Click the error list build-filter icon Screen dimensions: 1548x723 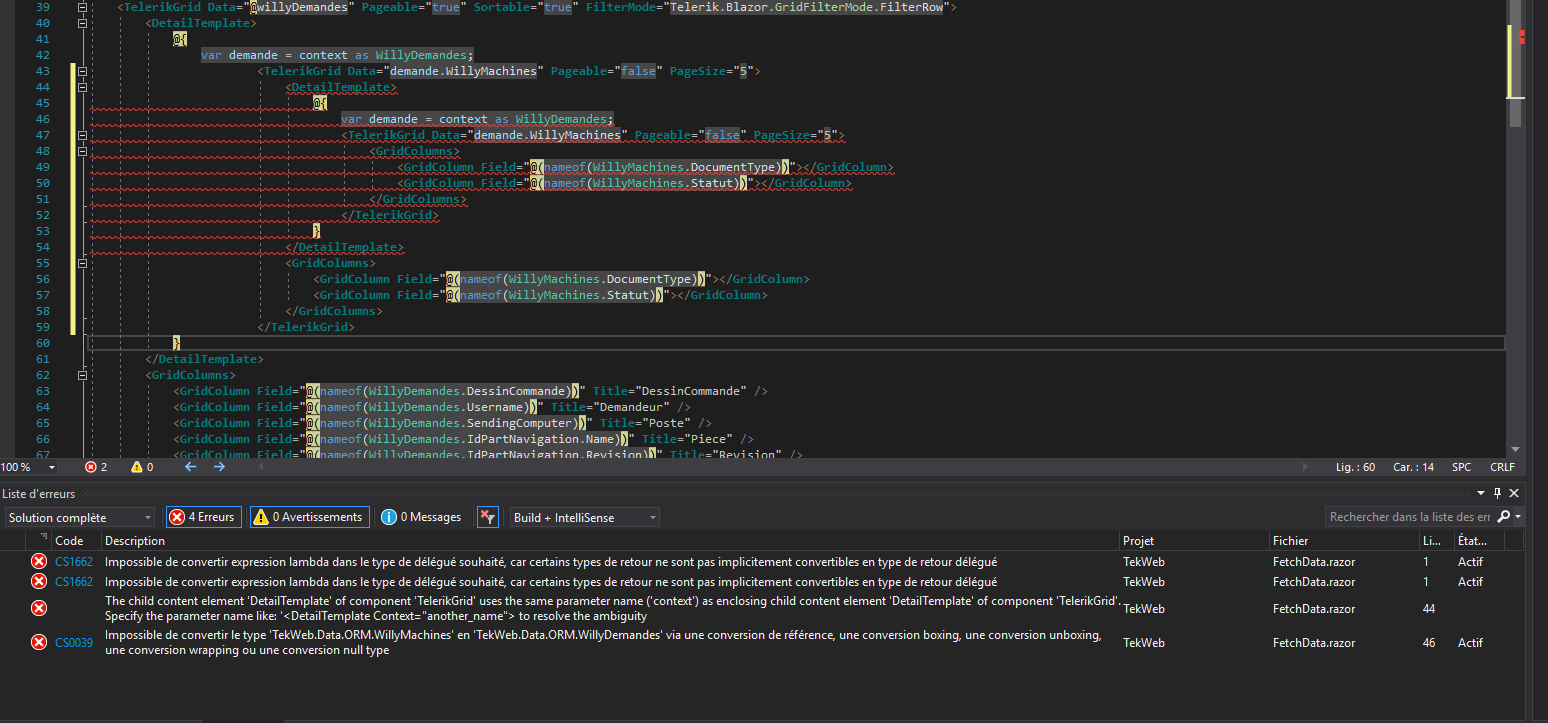click(487, 517)
